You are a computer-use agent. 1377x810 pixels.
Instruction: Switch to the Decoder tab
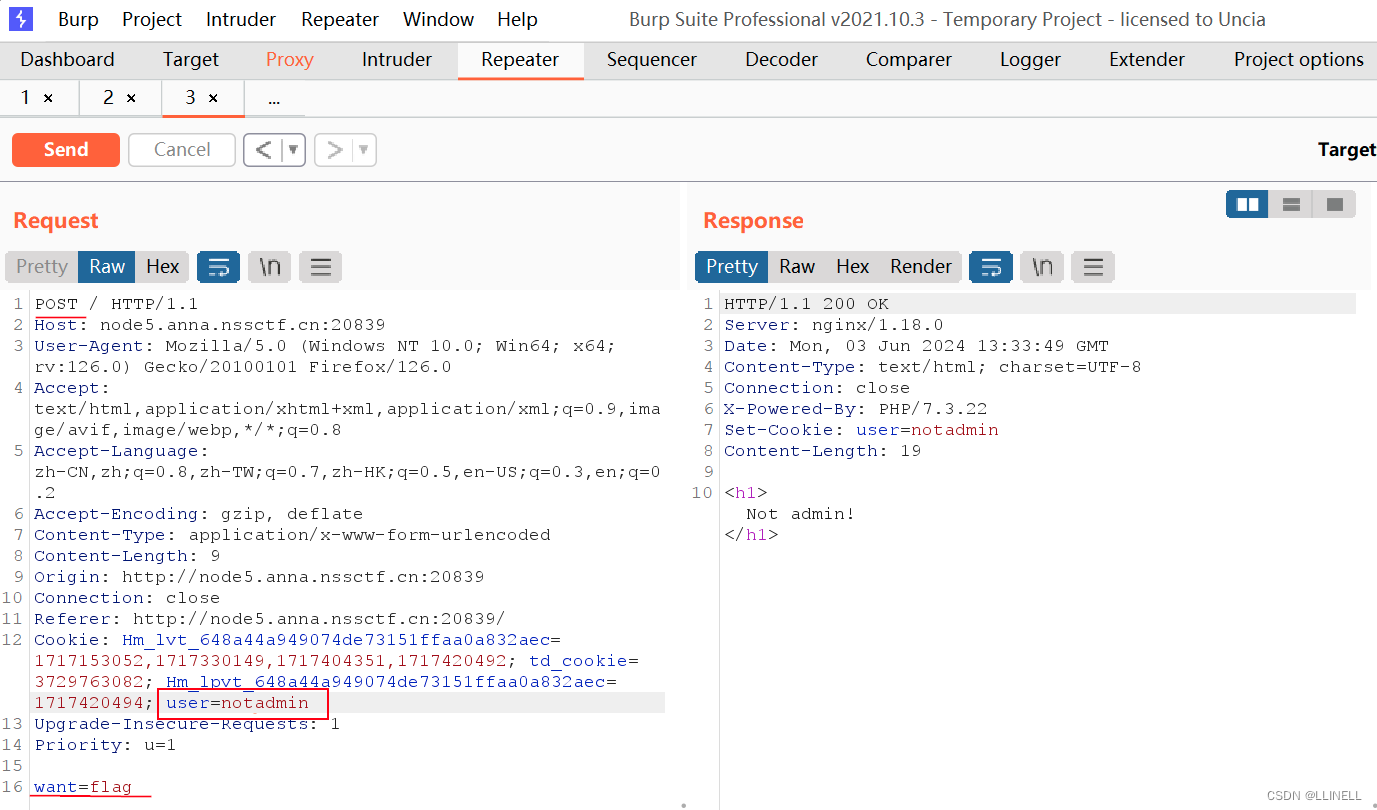[x=782, y=60]
